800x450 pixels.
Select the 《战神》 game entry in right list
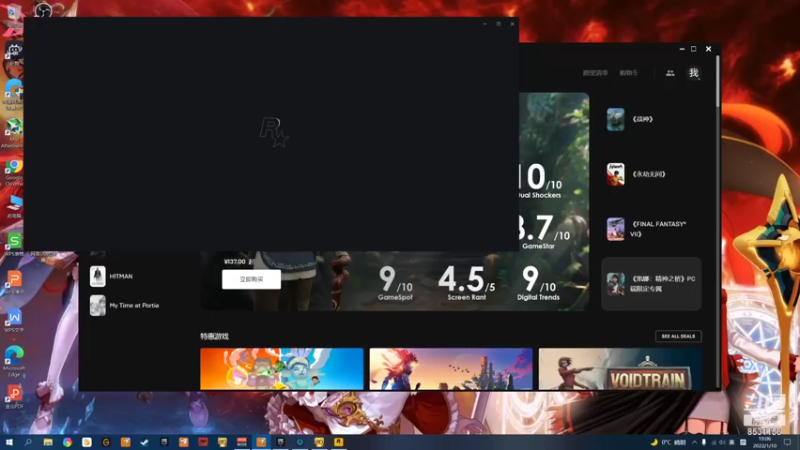tap(652, 119)
